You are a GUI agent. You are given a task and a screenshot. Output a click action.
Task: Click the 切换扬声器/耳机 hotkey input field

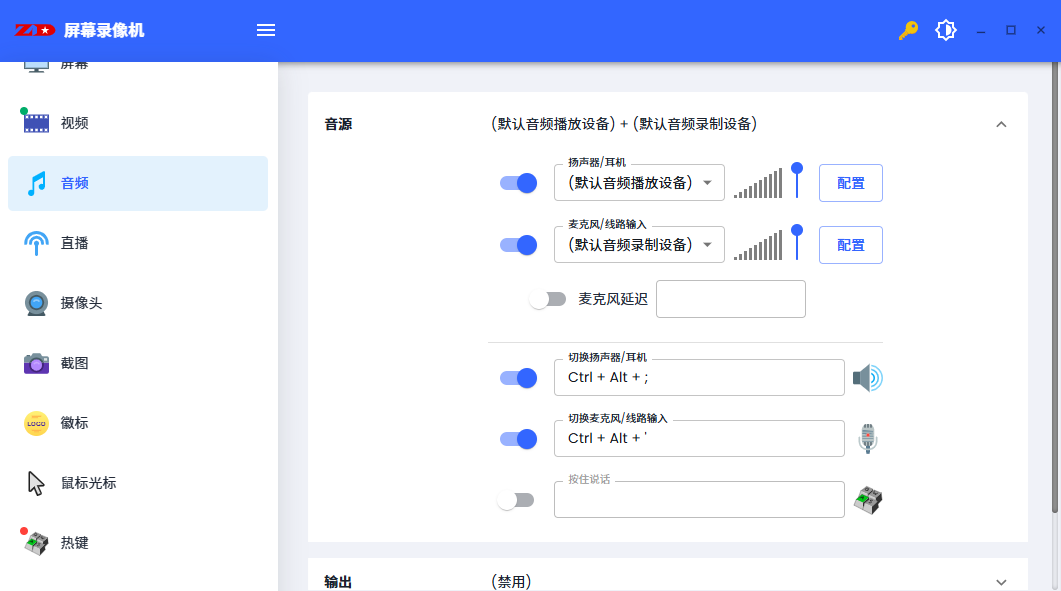point(699,378)
